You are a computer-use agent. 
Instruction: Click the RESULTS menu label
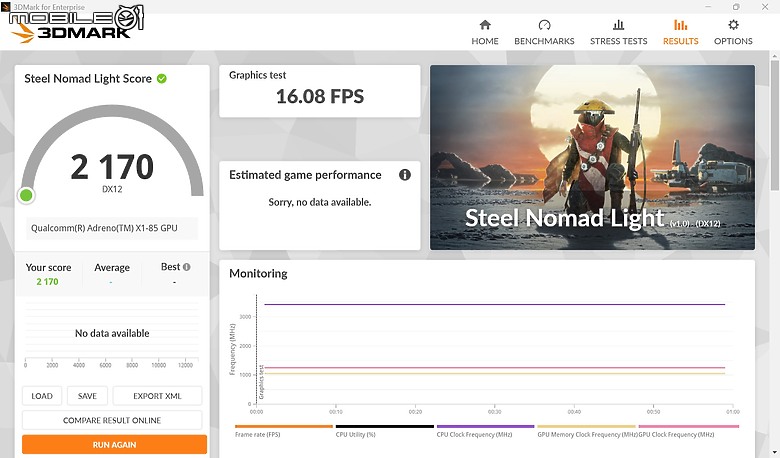click(x=681, y=41)
